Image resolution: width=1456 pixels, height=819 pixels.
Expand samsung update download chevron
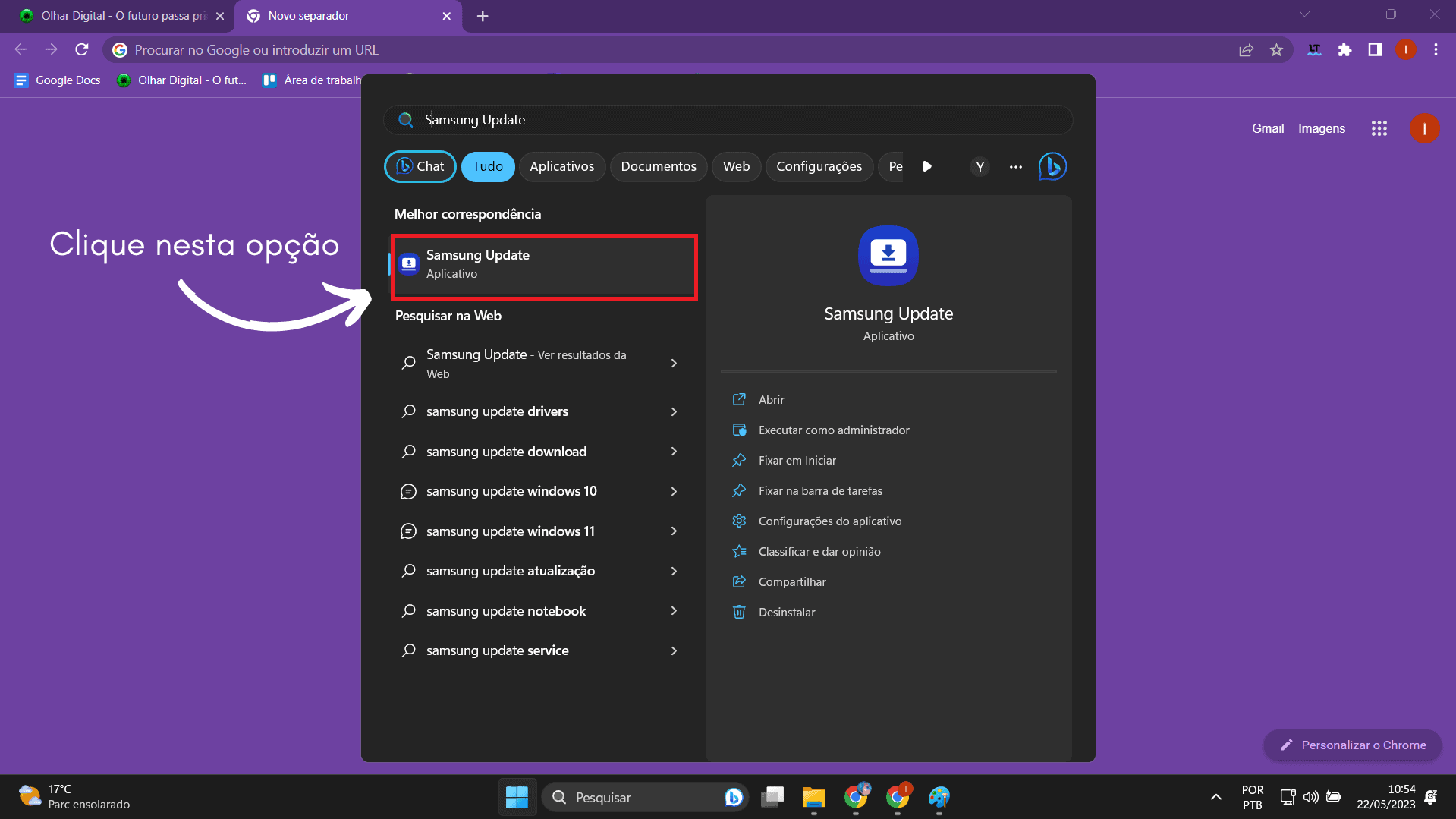[674, 452]
